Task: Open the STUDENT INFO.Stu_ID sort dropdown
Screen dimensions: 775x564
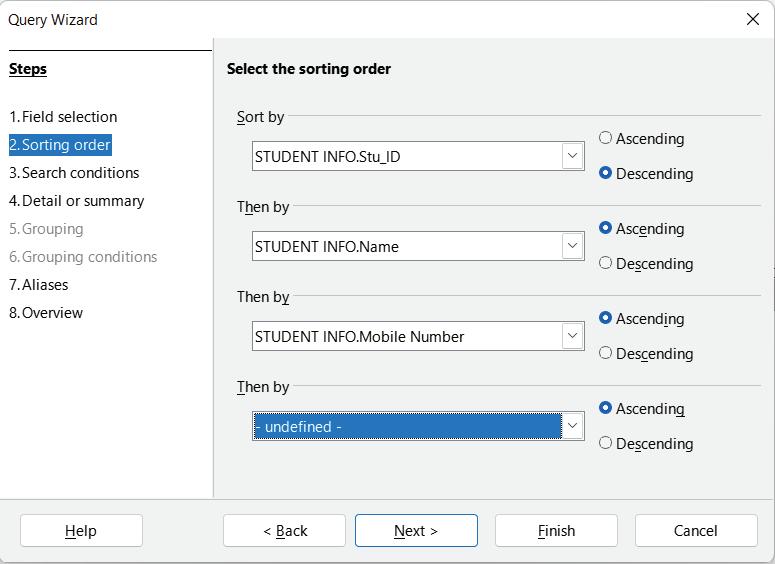Action: click(x=572, y=156)
